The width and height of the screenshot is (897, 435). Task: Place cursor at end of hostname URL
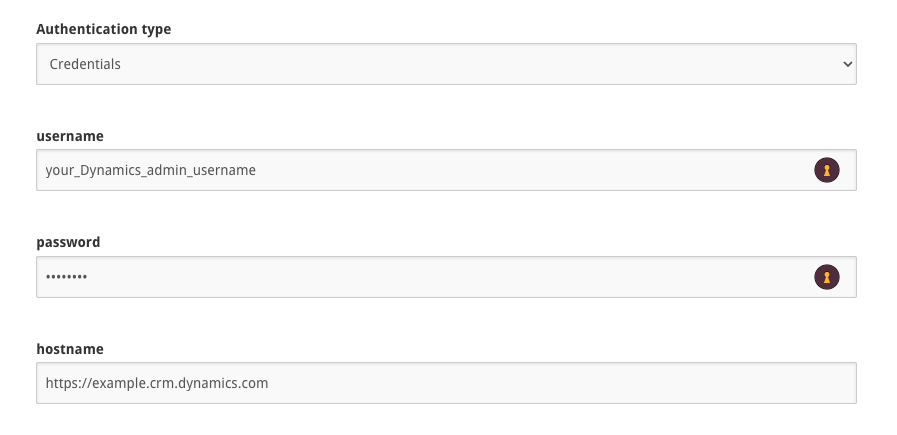point(270,383)
